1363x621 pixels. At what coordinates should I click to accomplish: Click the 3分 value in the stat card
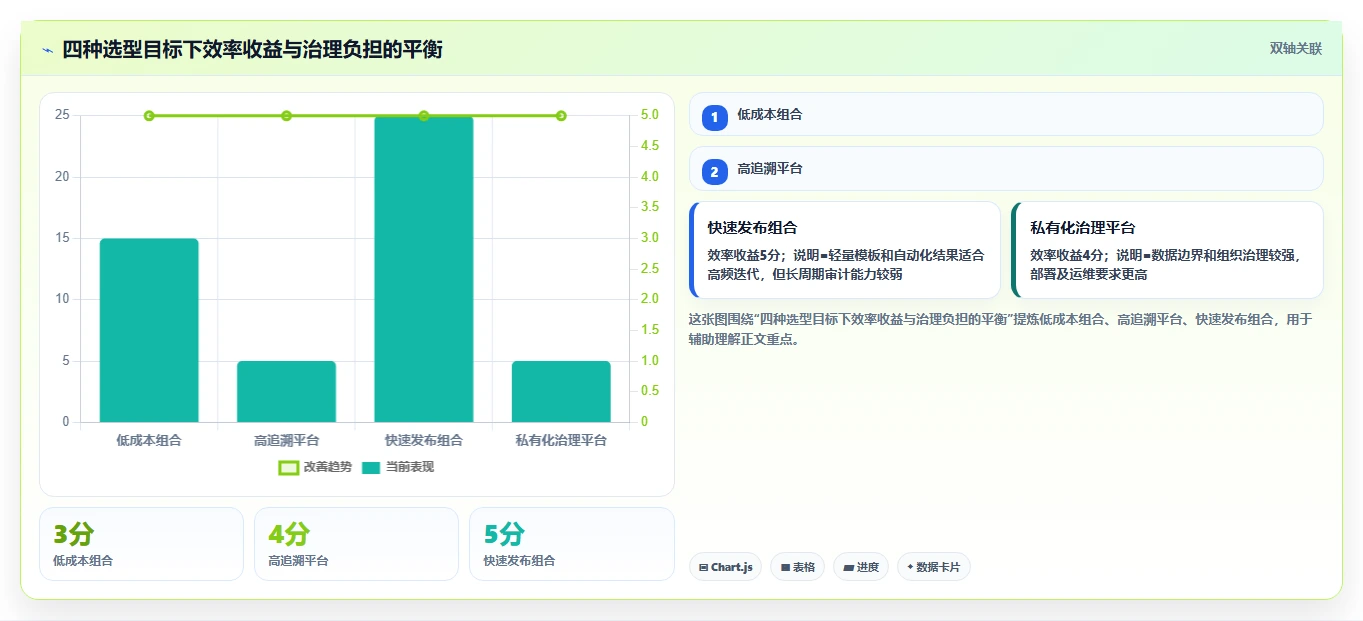click(x=74, y=534)
